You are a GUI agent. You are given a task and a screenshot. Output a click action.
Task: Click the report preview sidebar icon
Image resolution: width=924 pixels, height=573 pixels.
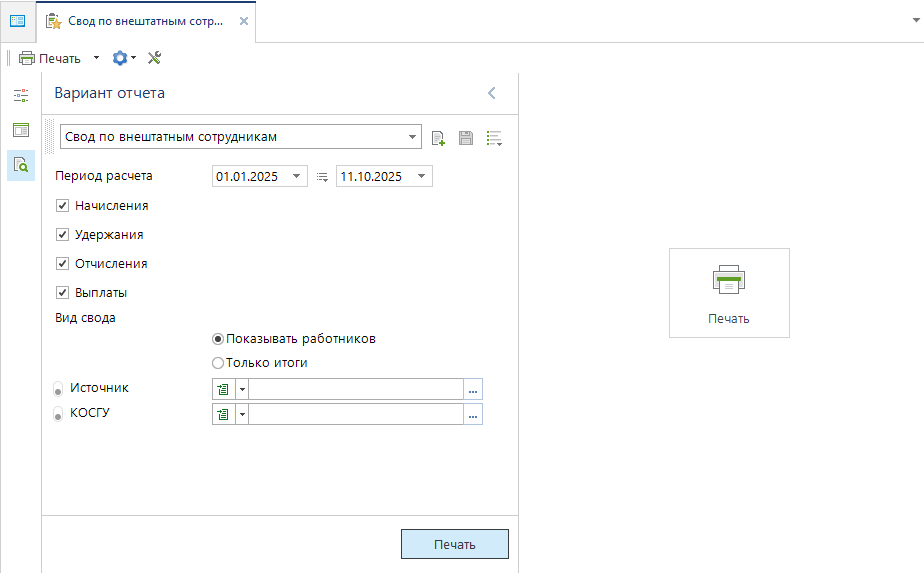[x=21, y=165]
